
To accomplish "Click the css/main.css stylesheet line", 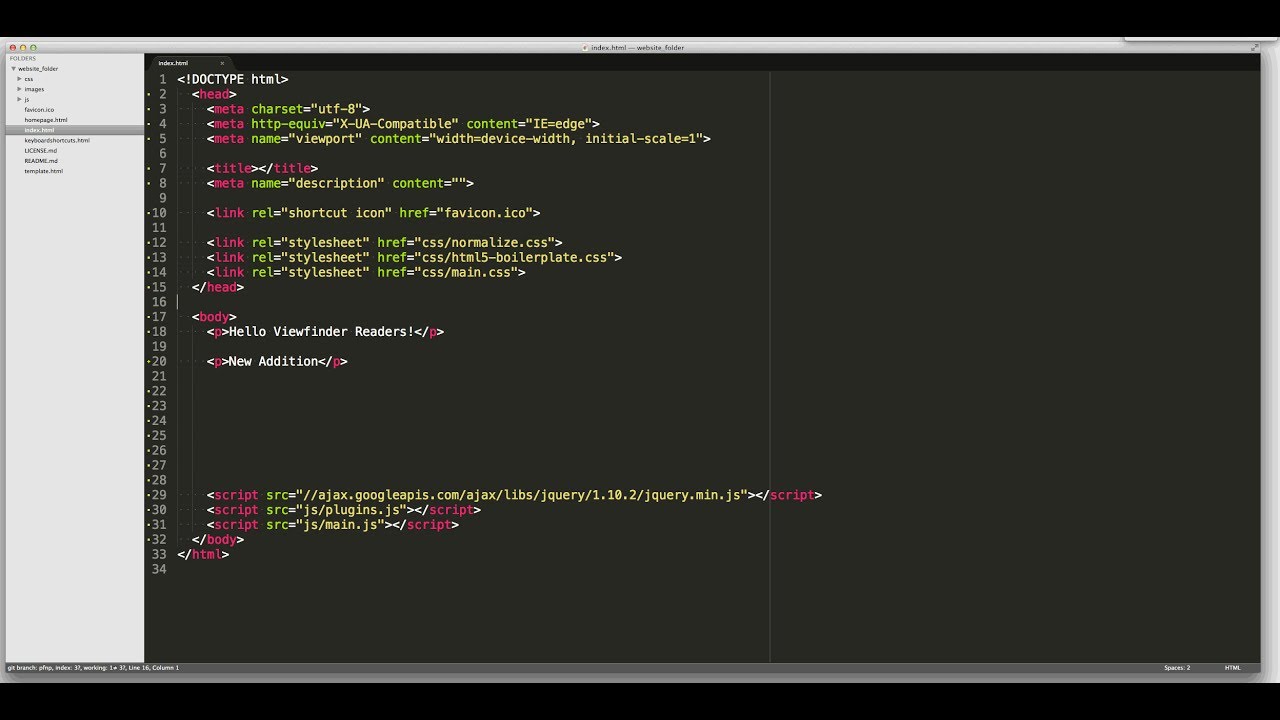I will pos(366,272).
